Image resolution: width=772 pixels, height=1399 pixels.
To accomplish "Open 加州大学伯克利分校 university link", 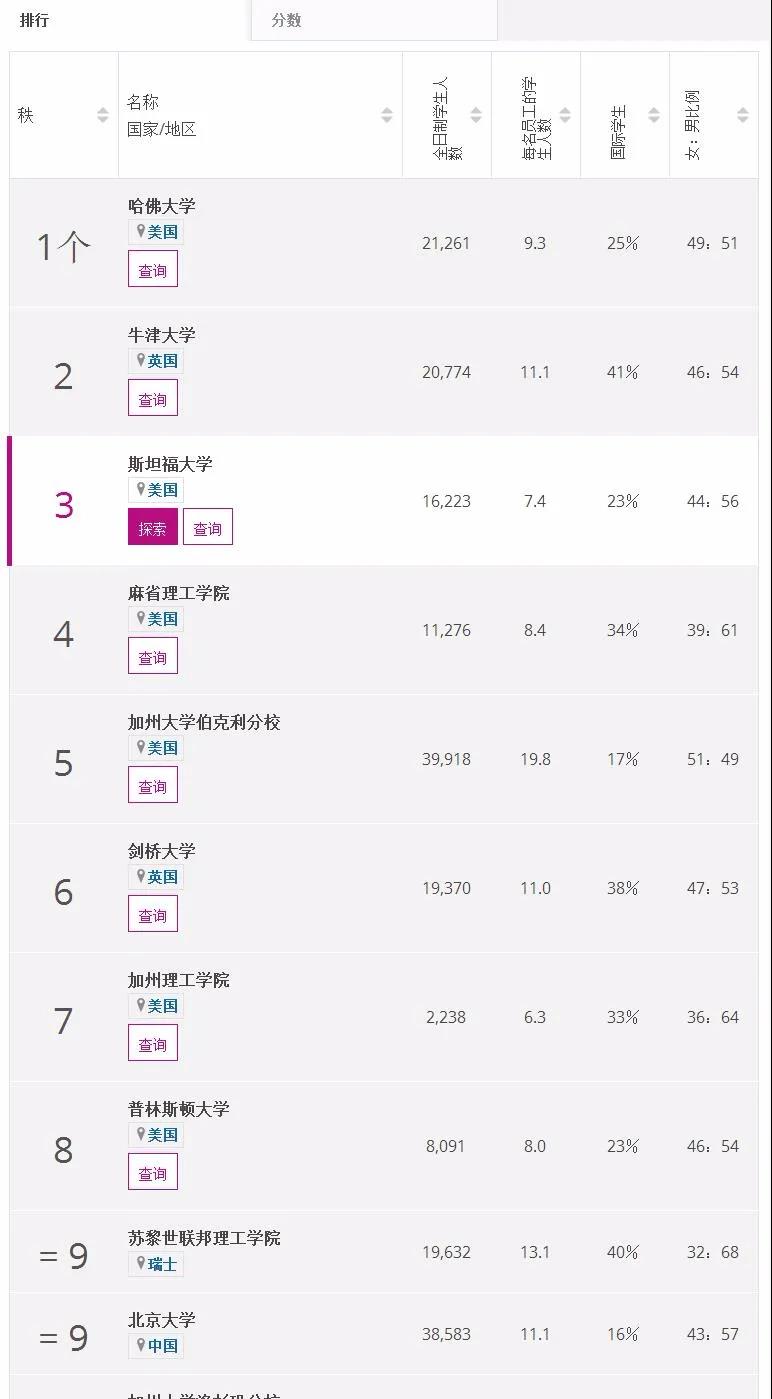I will coord(204,722).
